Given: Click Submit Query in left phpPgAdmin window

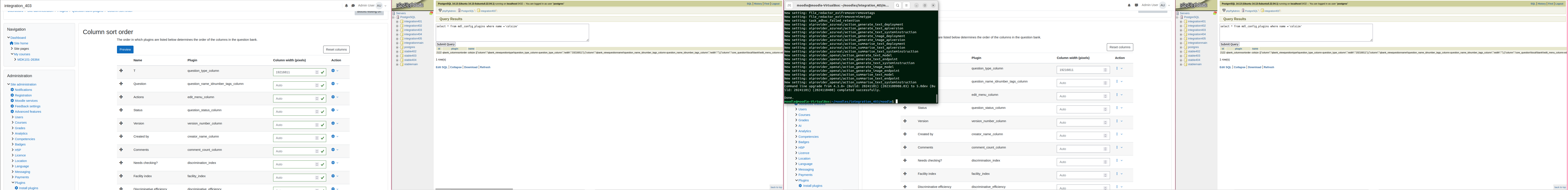Looking at the screenshot, I should click(x=446, y=44).
